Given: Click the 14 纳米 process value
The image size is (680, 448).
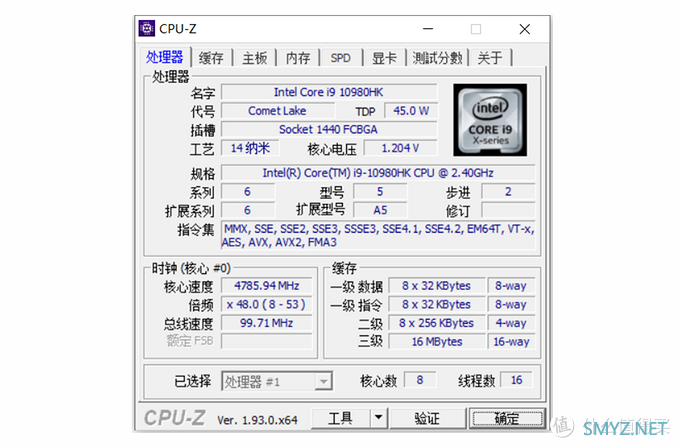Looking at the screenshot, I should click(250, 148).
